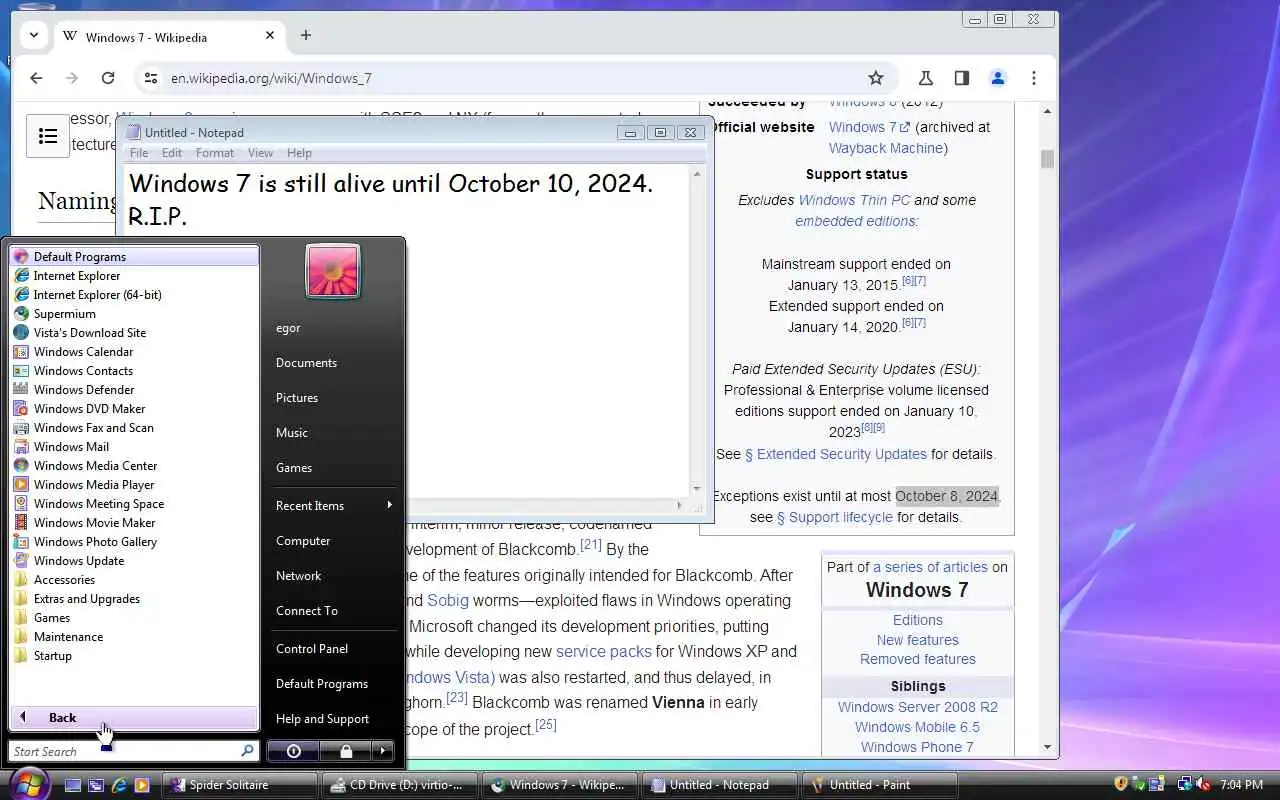Switch to Spider Solitaire taskbar button
Viewport: 1280px width, 800px height.
click(x=240, y=785)
